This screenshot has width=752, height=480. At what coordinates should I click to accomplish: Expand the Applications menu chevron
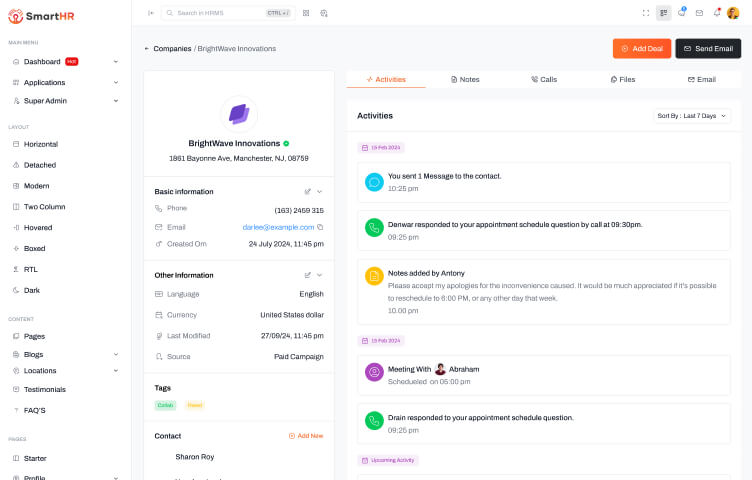coord(116,82)
